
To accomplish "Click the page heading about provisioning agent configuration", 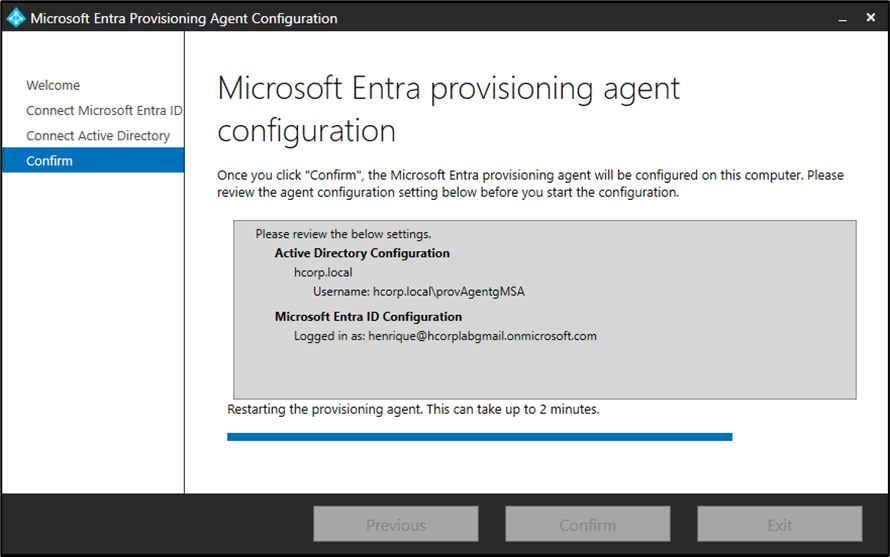I will click(448, 109).
